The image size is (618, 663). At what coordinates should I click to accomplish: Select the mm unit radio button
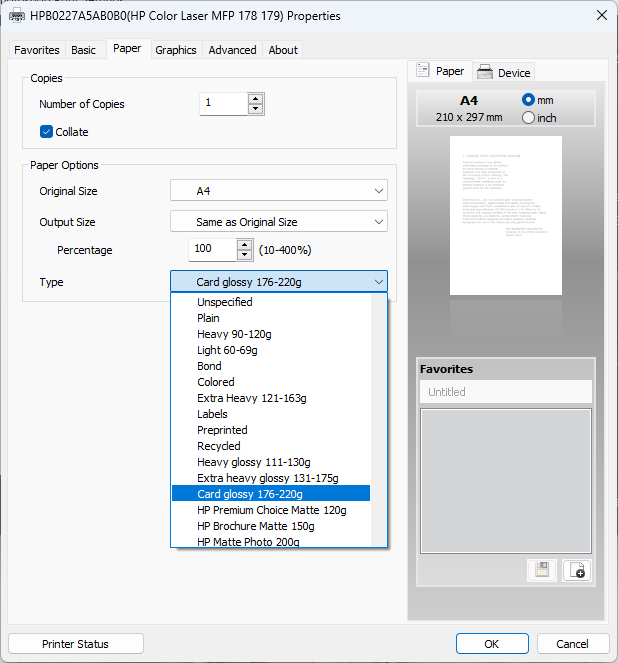click(x=529, y=100)
